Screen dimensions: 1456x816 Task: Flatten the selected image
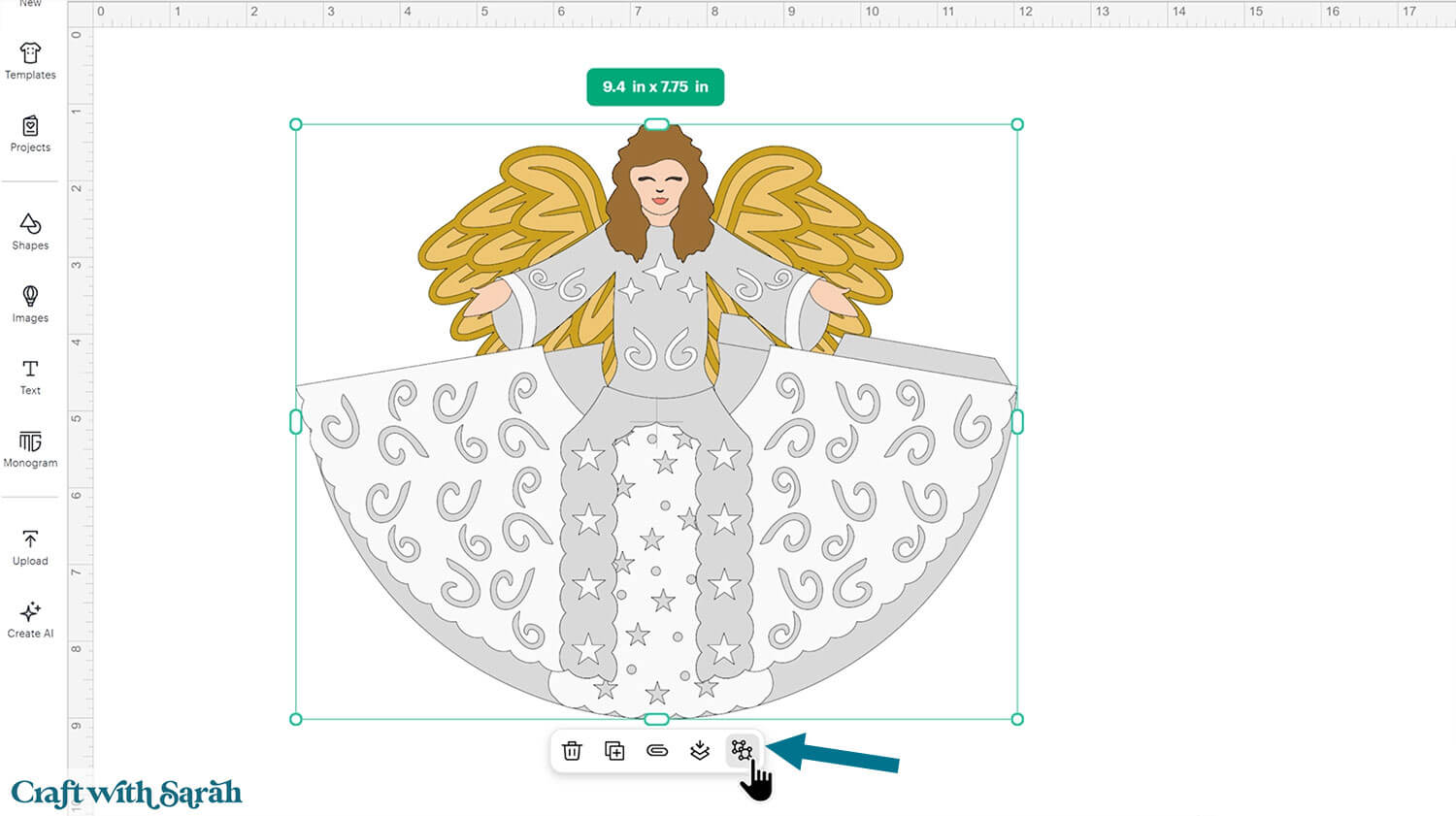tap(701, 750)
